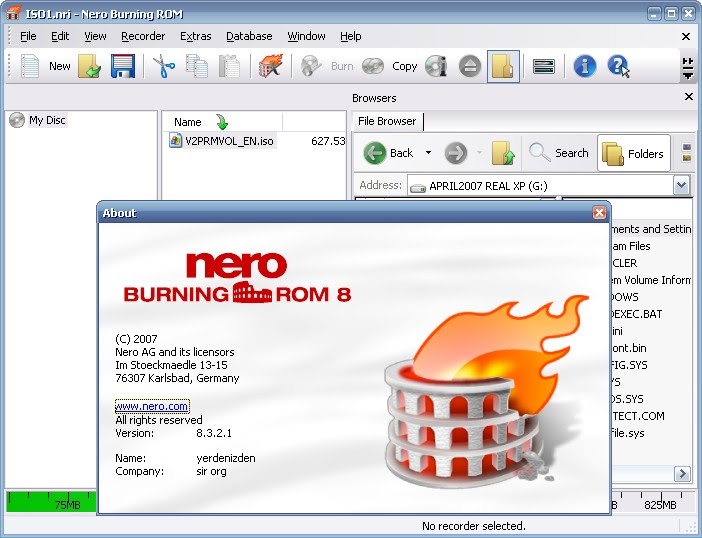Image resolution: width=702 pixels, height=538 pixels.
Task: Open the View menu
Action: [95, 36]
